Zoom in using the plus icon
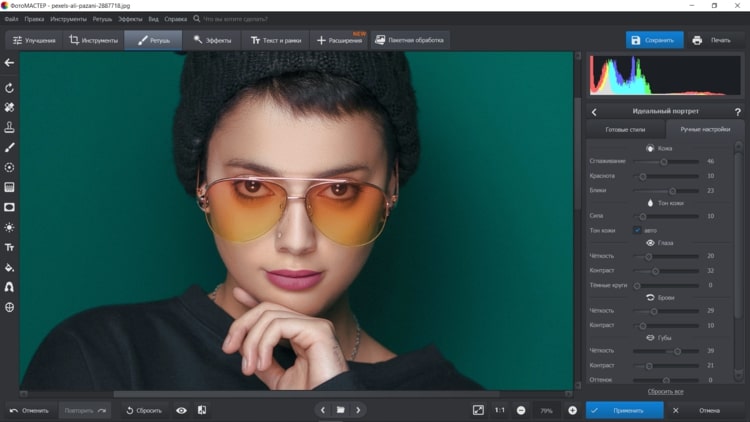Image resolution: width=750 pixels, height=422 pixels. pos(572,410)
